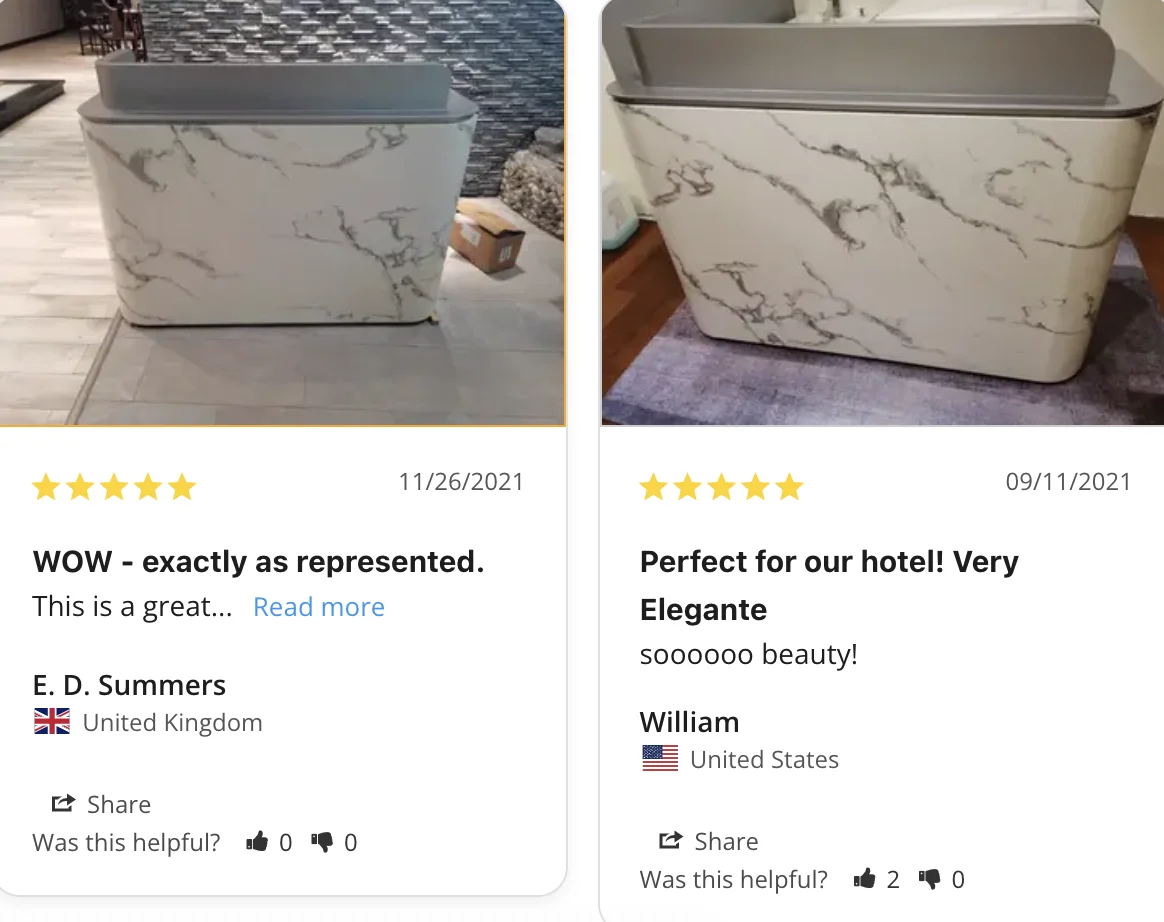
Task: Click Share text on William's review
Action: pos(726,841)
